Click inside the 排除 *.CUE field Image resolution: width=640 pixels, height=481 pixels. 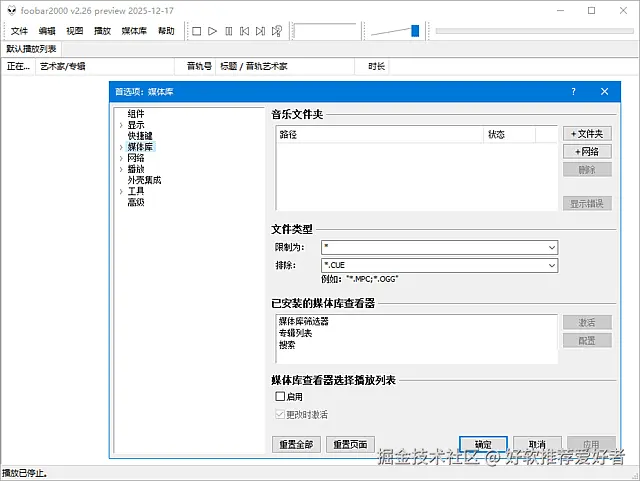coord(434,265)
